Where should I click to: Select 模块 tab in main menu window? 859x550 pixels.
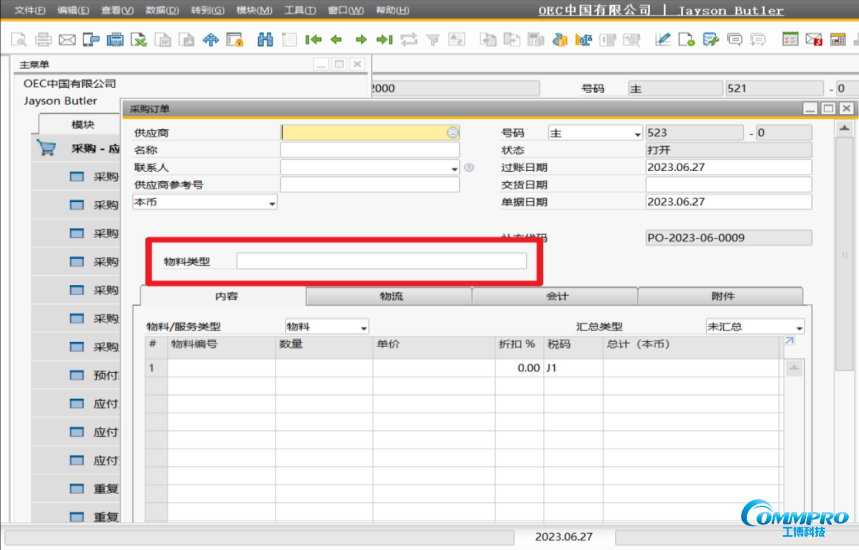coord(82,124)
